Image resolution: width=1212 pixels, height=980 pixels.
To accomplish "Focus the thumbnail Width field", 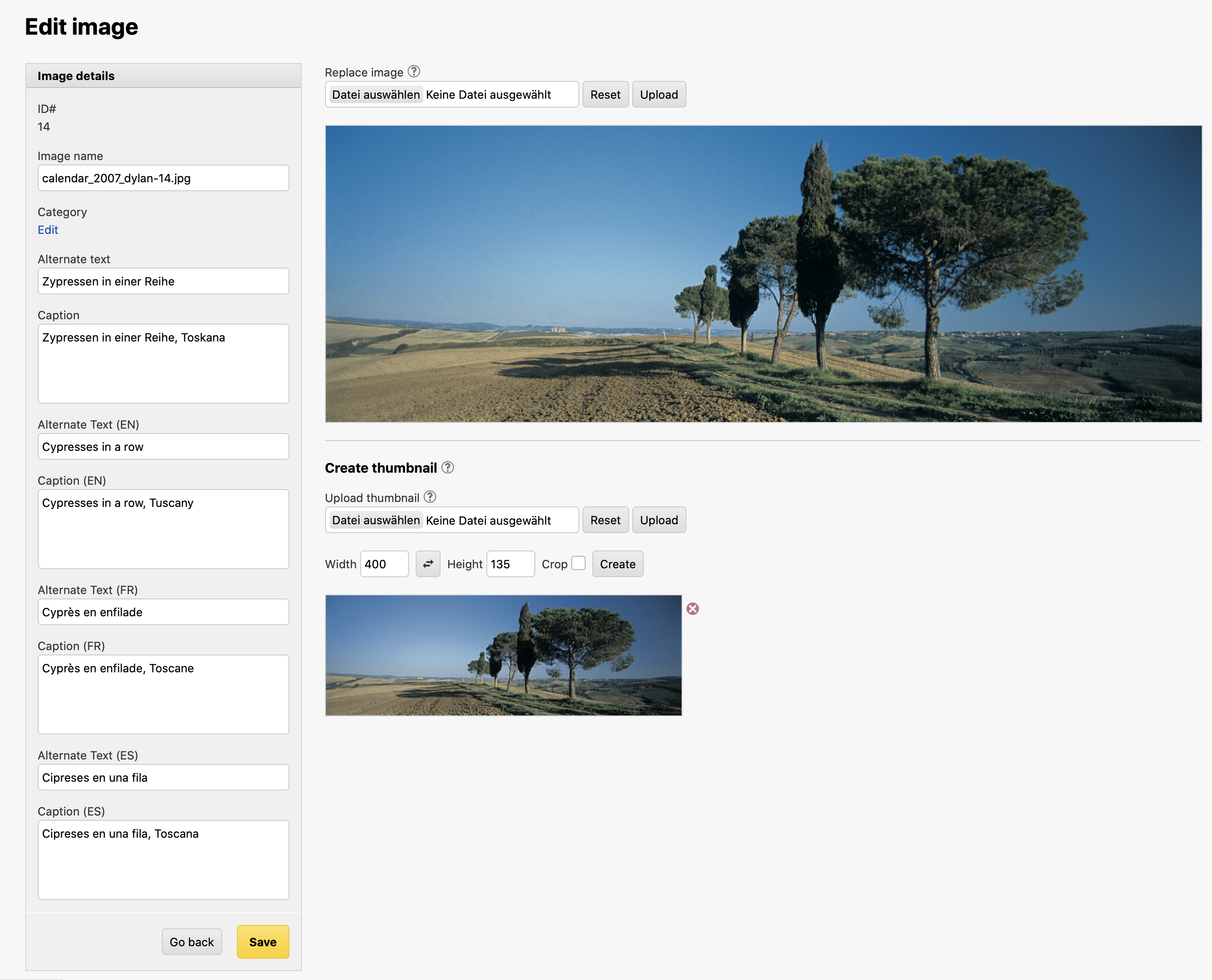I will [x=384, y=564].
